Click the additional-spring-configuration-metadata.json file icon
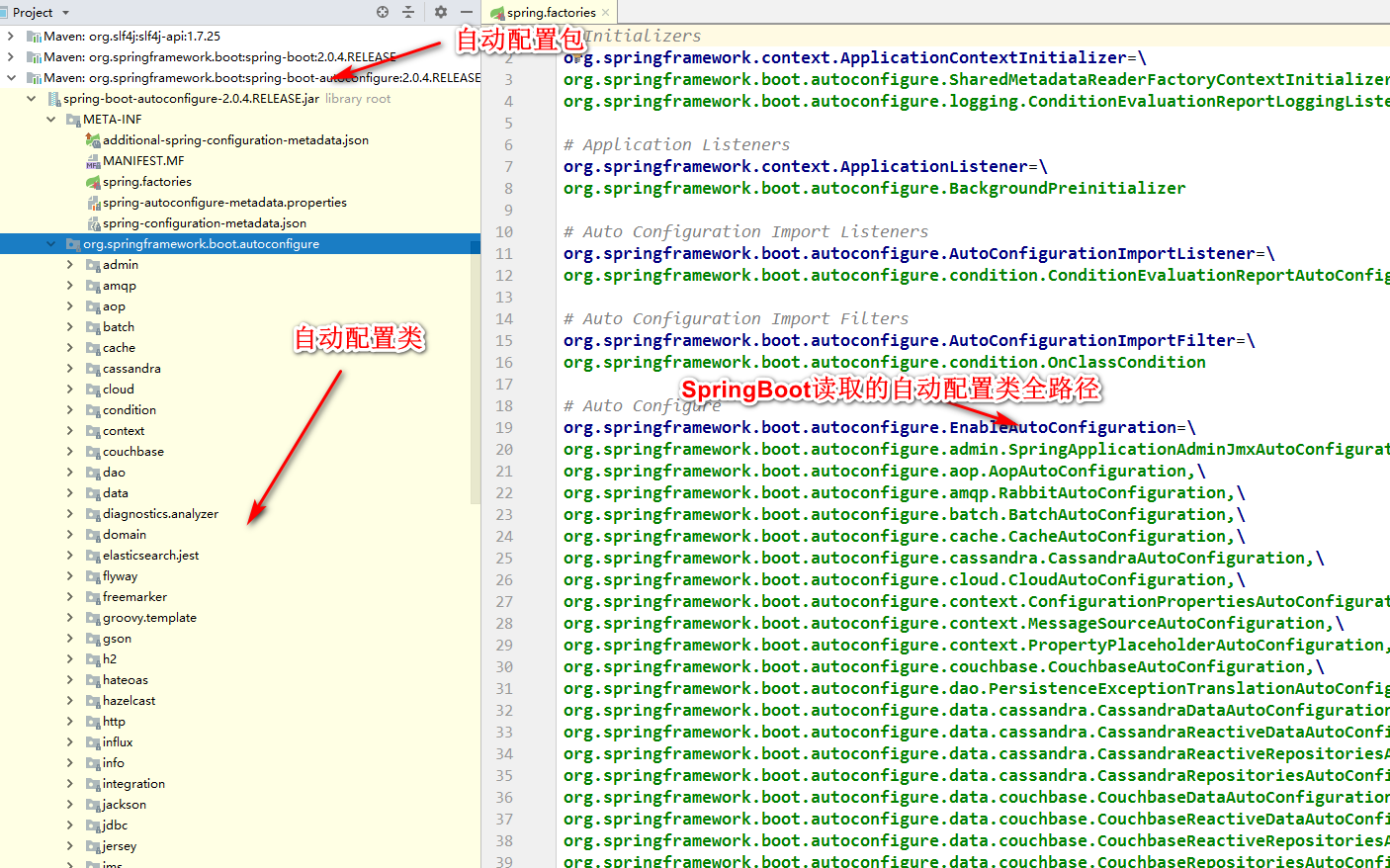Screen dimensions: 1390x868 tap(93, 140)
